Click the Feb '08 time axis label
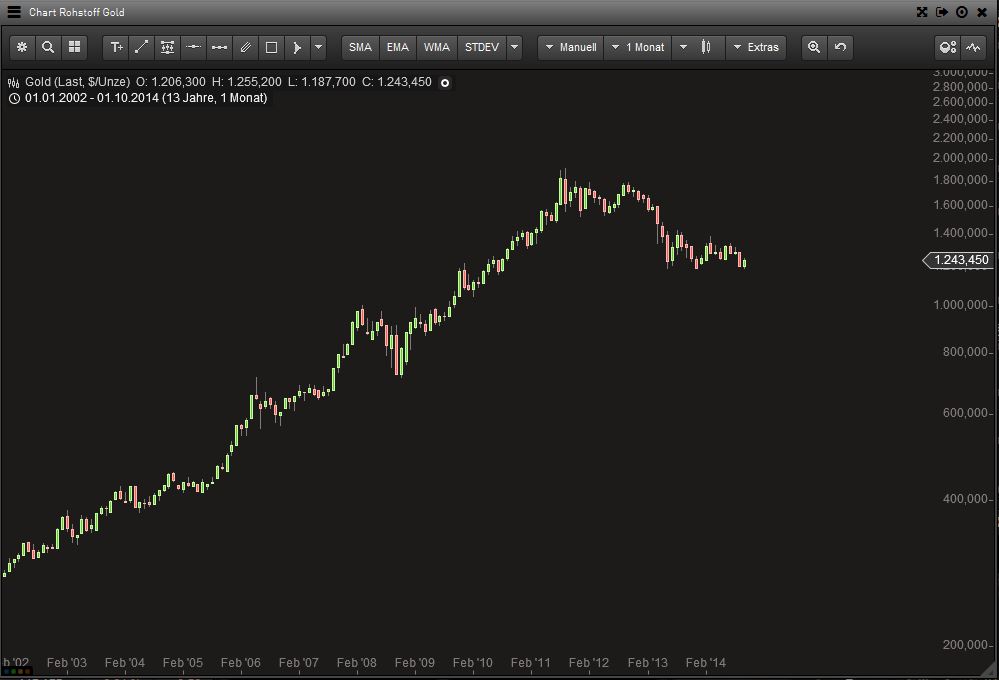 click(x=357, y=663)
